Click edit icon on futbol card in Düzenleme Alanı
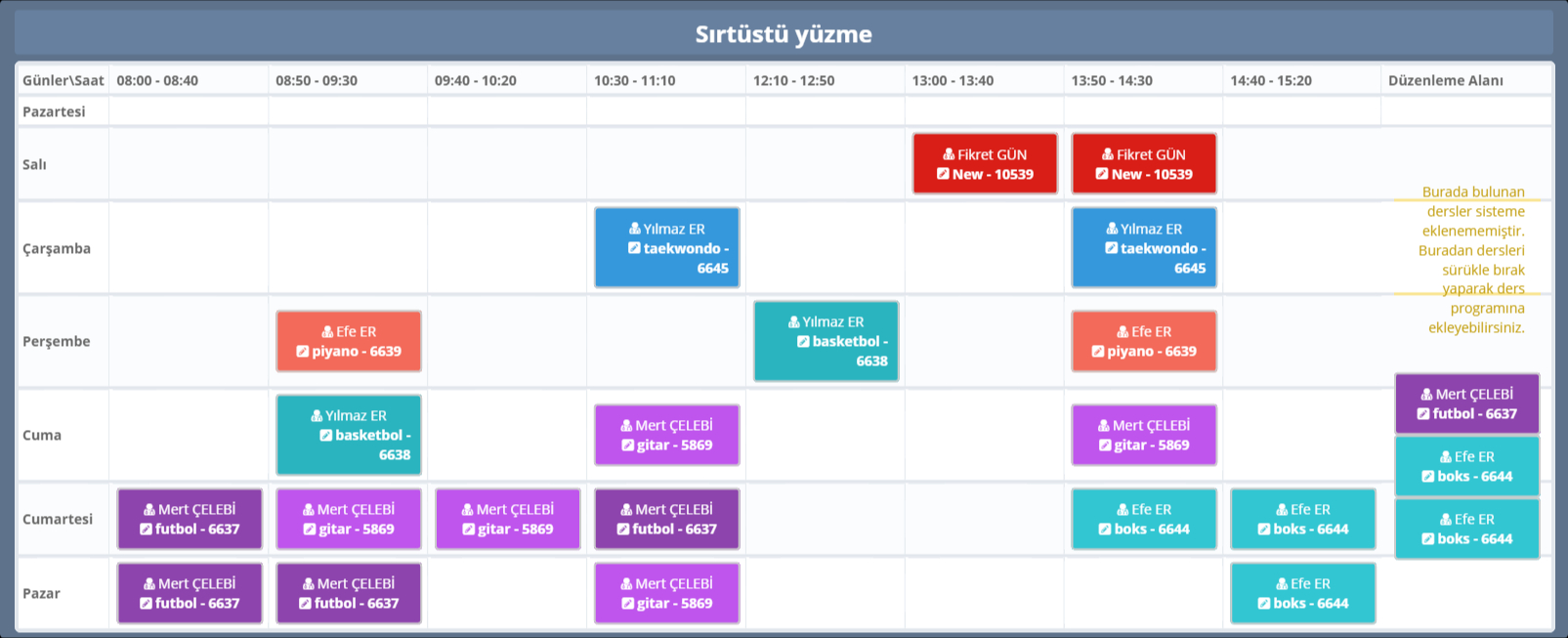The image size is (1568, 638). (1423, 414)
